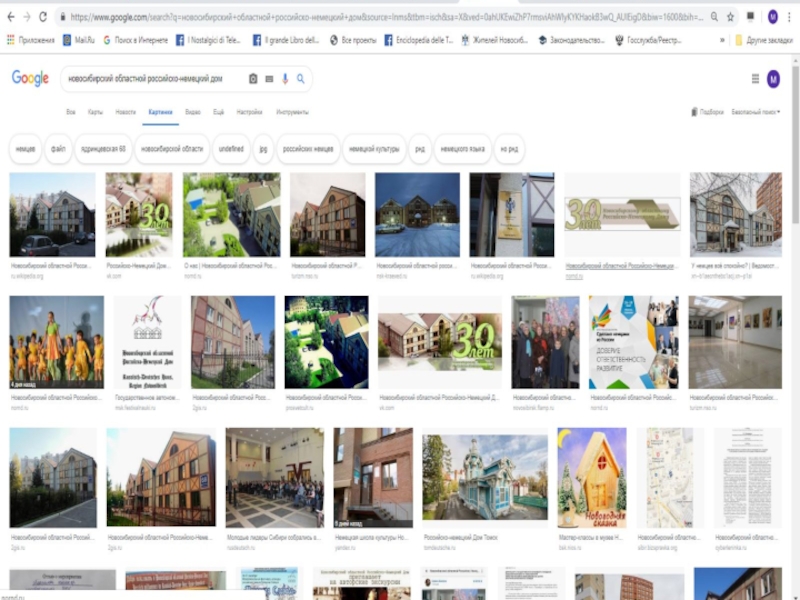Image resolution: width=800 pixels, height=600 pixels.
Task: Click the search by image camera icon
Action: click(253, 78)
